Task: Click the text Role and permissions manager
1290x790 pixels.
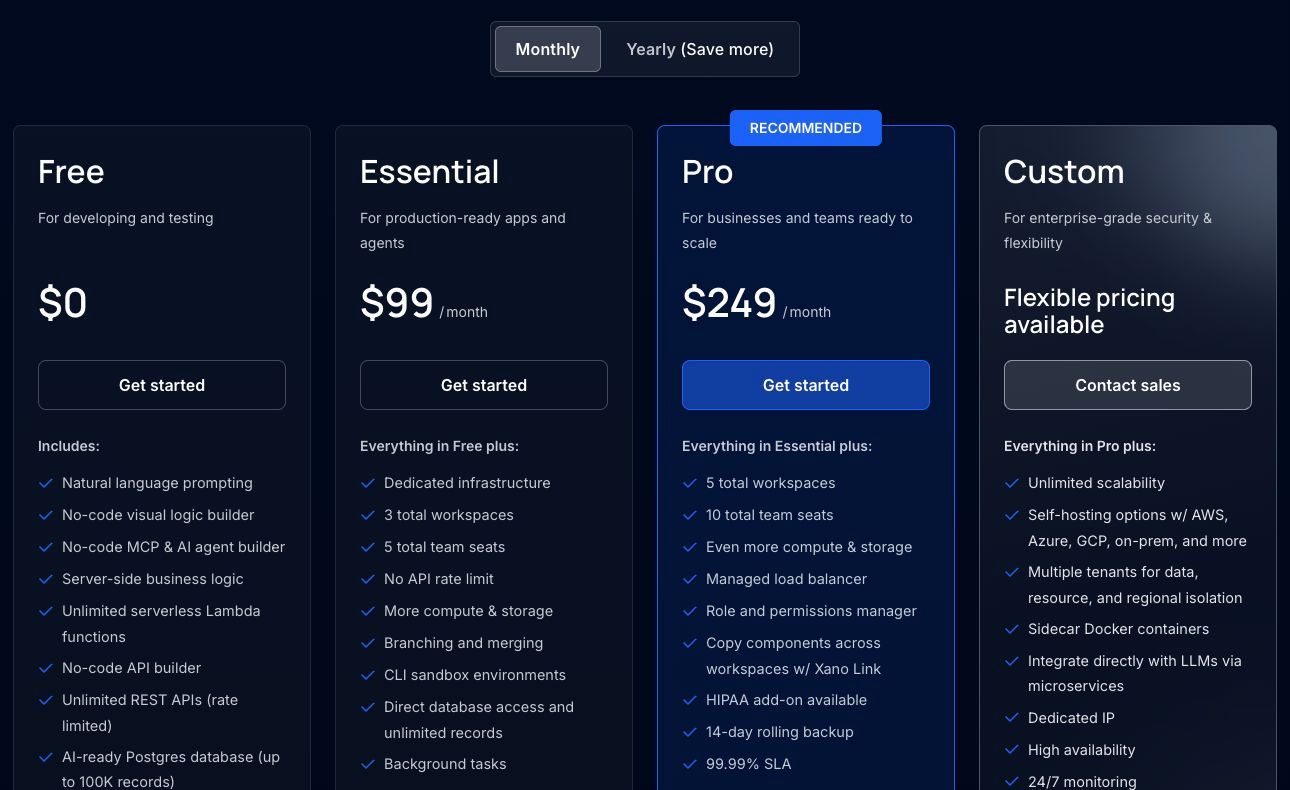Action: [x=811, y=611]
